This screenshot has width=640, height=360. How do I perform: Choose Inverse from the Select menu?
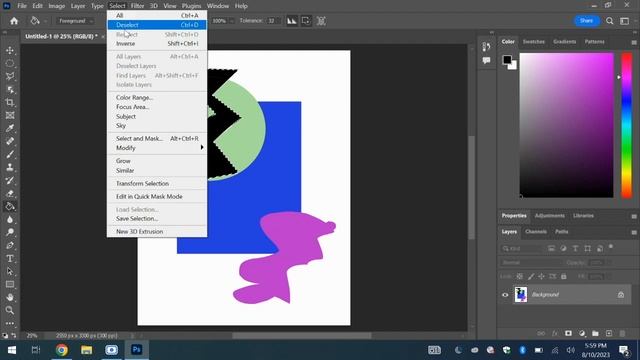(x=157, y=44)
